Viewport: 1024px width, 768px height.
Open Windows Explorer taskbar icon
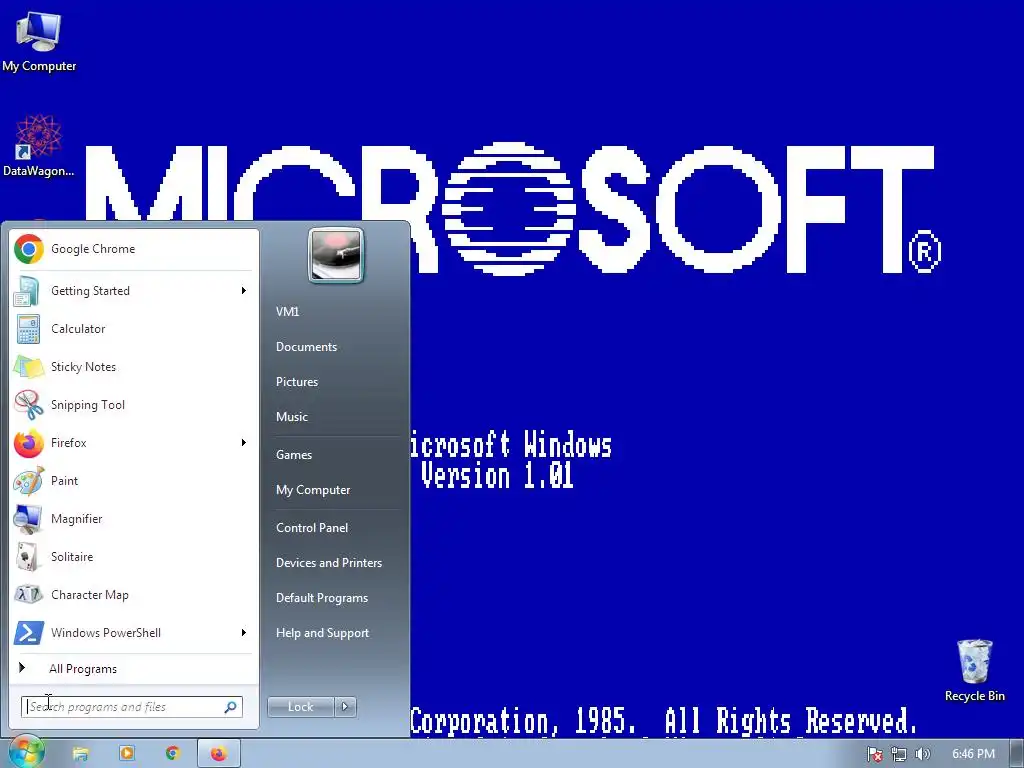(x=80, y=754)
